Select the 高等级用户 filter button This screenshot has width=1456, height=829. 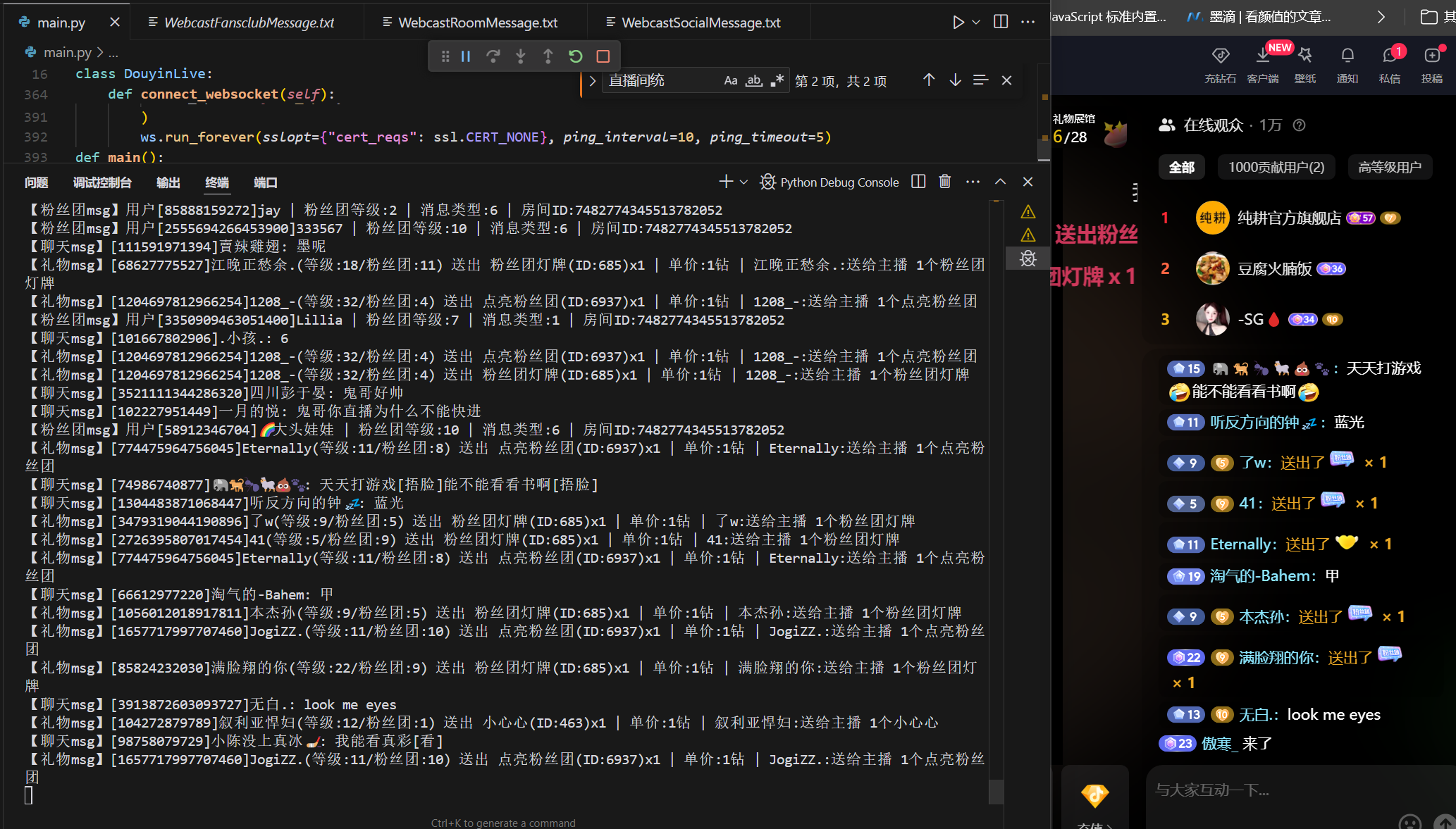point(1390,167)
